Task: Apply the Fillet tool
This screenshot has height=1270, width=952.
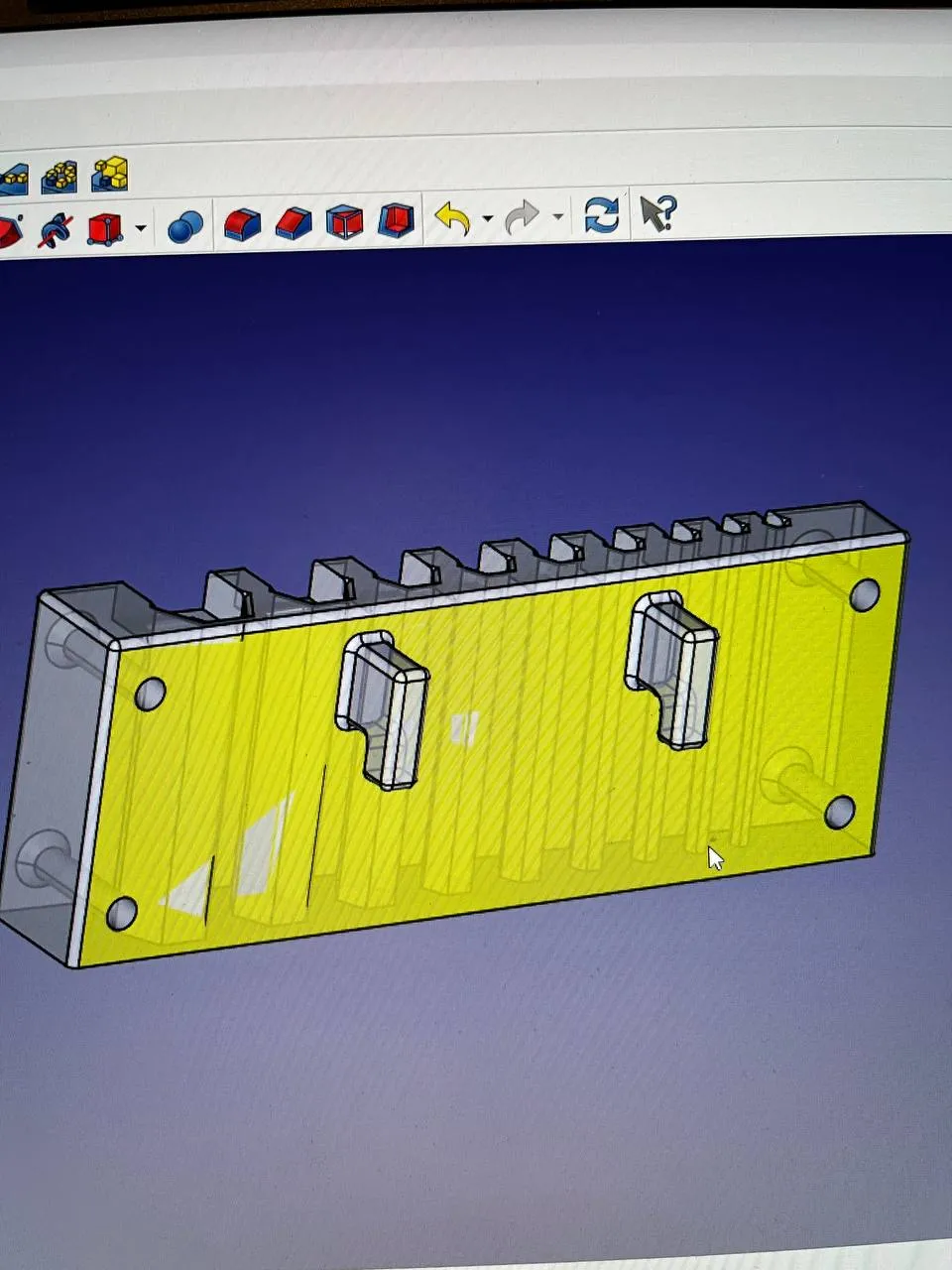Action: point(240,223)
